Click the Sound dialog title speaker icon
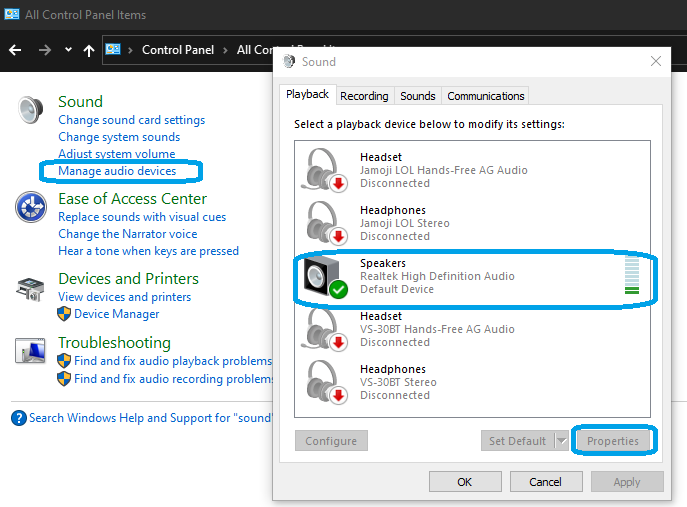 (289, 61)
